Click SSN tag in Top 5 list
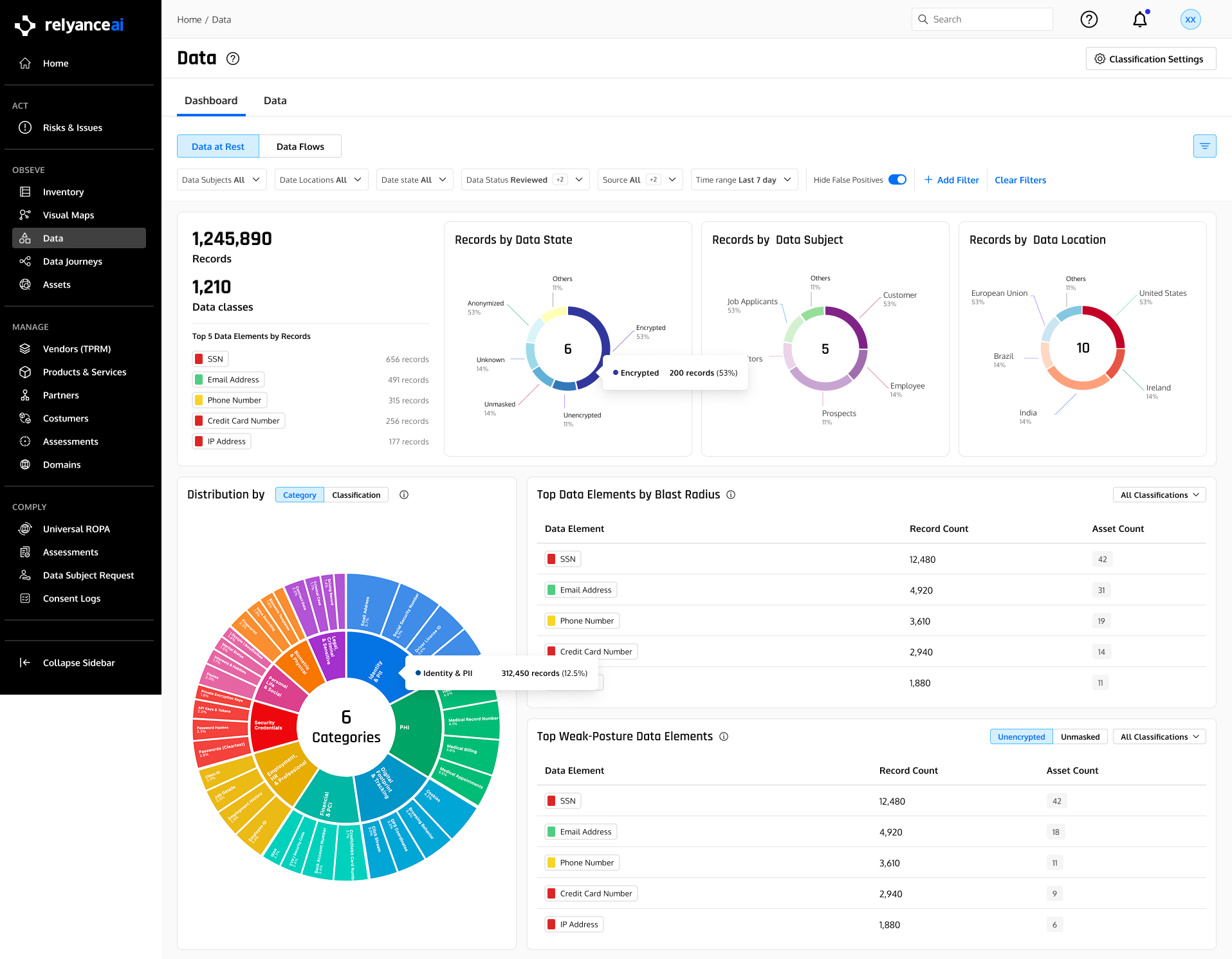 [210, 359]
